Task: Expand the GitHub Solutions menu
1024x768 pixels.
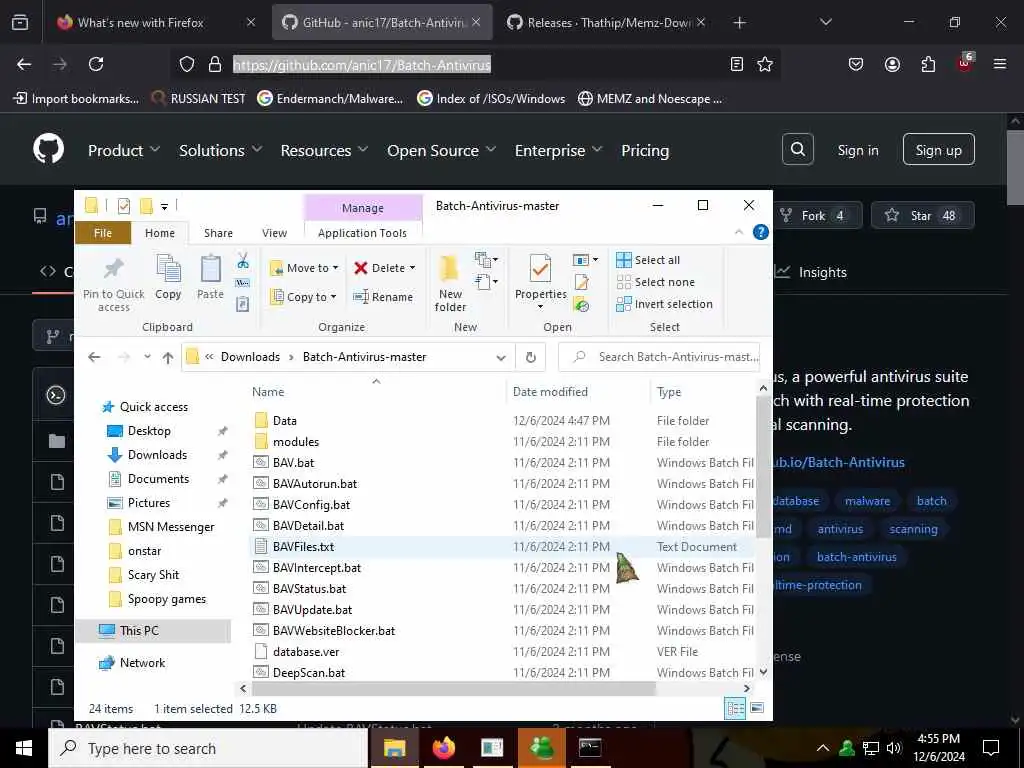Action: coord(221,150)
